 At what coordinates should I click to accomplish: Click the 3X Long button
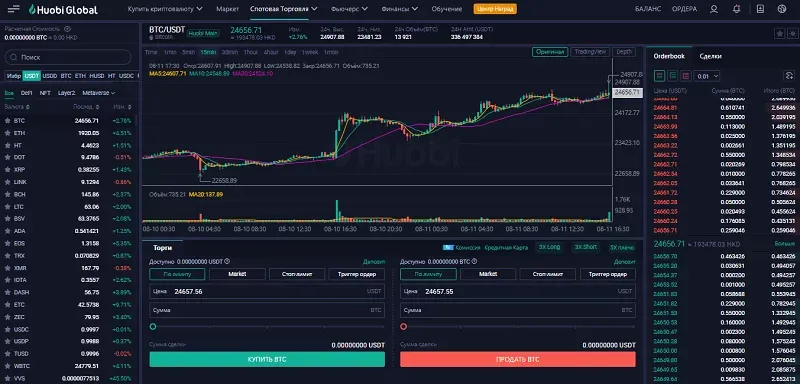(x=549, y=247)
